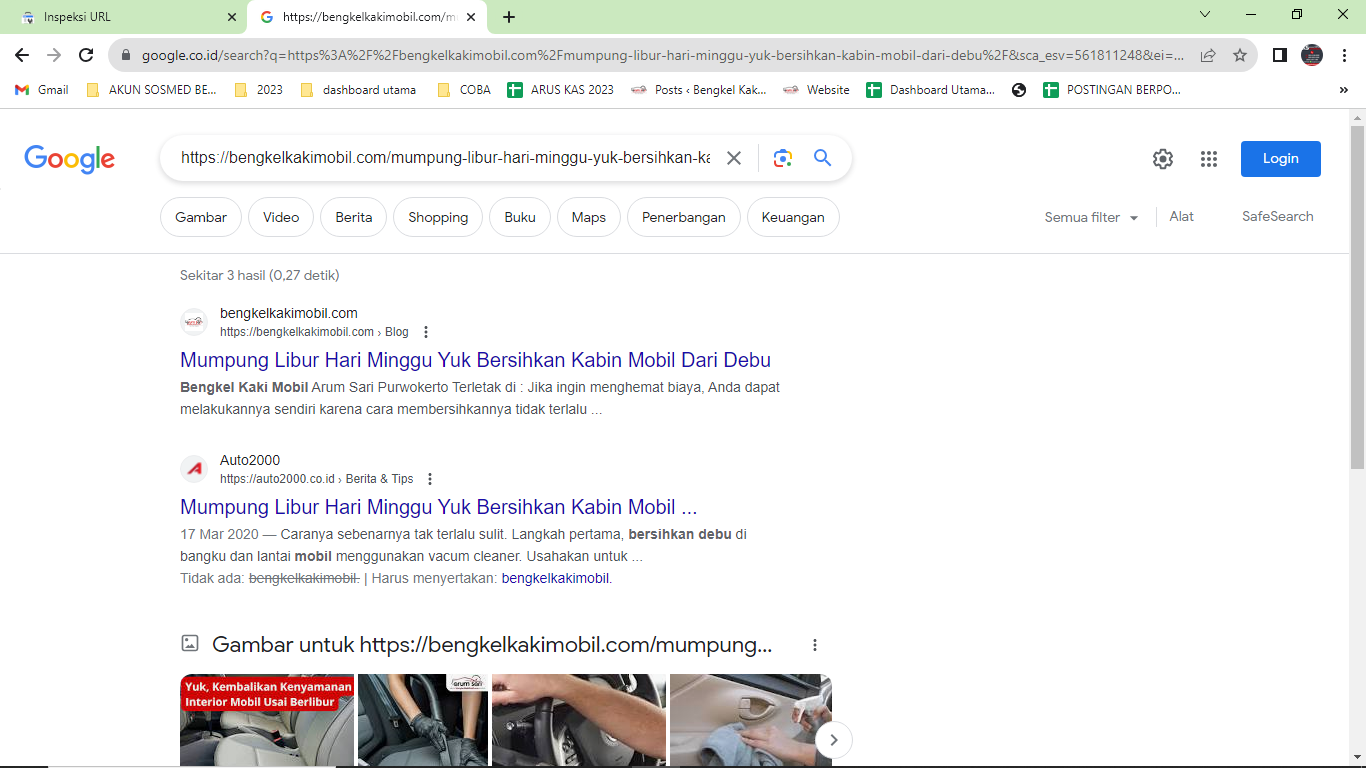Open Gmail bookmark
This screenshot has width=1366, height=768.
42,90
